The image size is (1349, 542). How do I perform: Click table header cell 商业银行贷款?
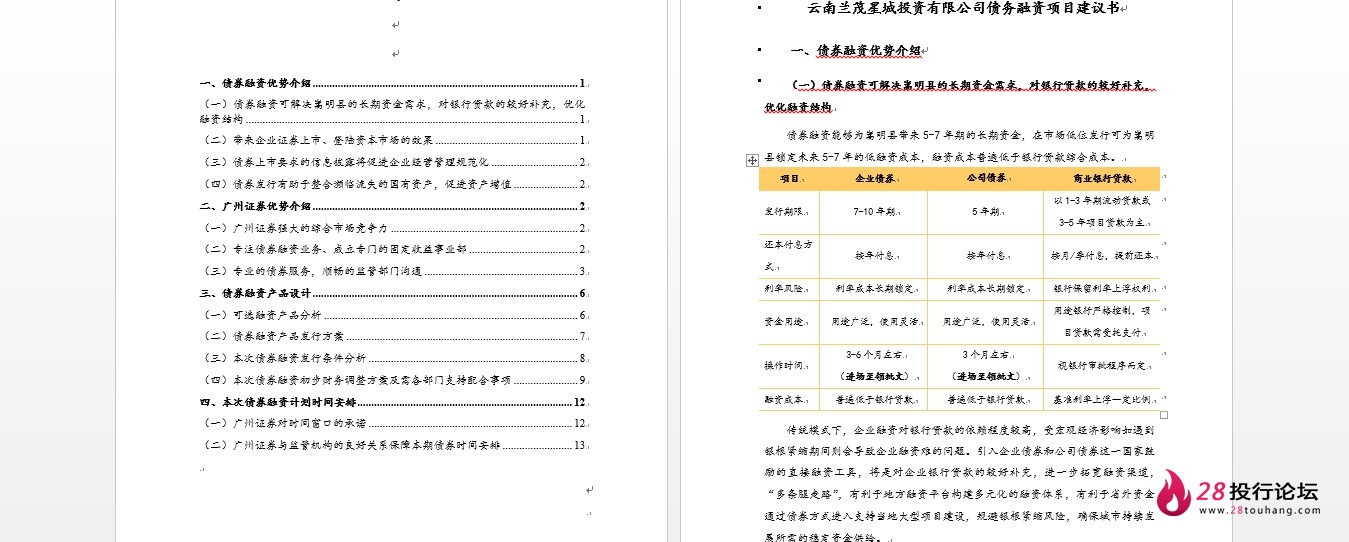tap(1102, 178)
